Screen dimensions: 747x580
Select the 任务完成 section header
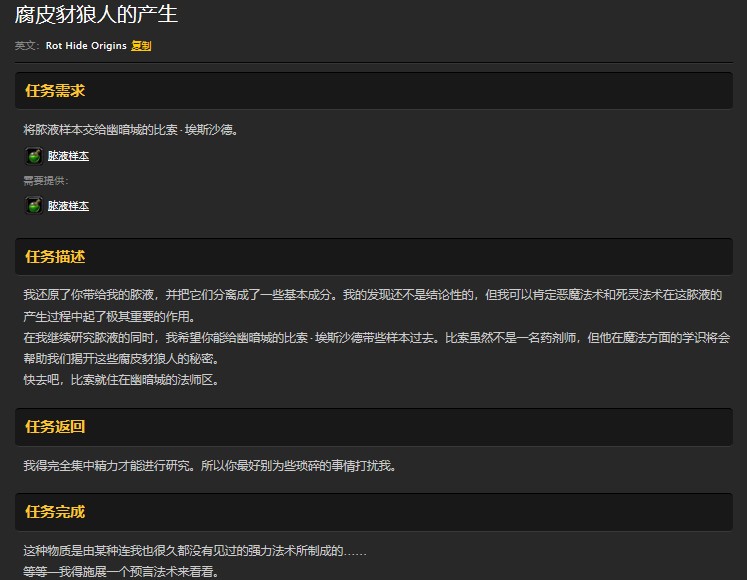55,512
